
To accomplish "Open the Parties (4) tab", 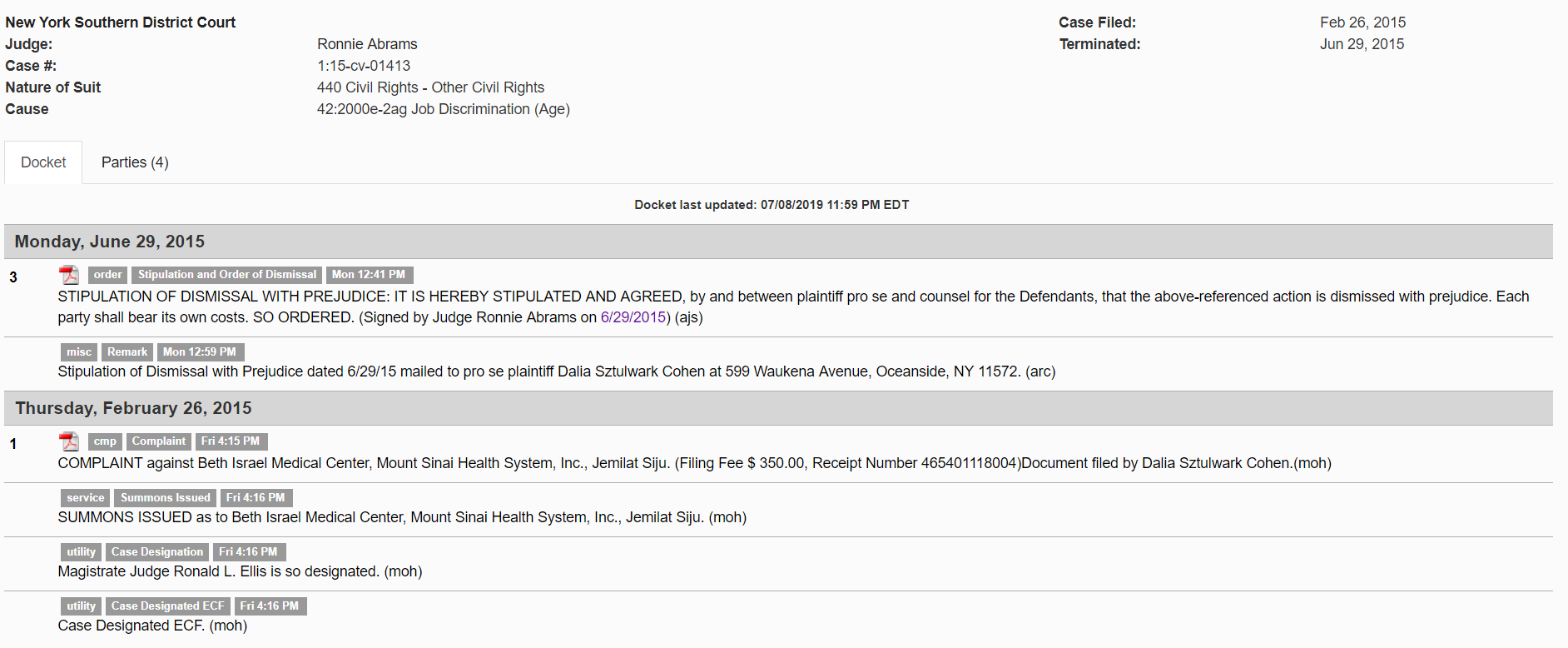I will pyautogui.click(x=135, y=162).
